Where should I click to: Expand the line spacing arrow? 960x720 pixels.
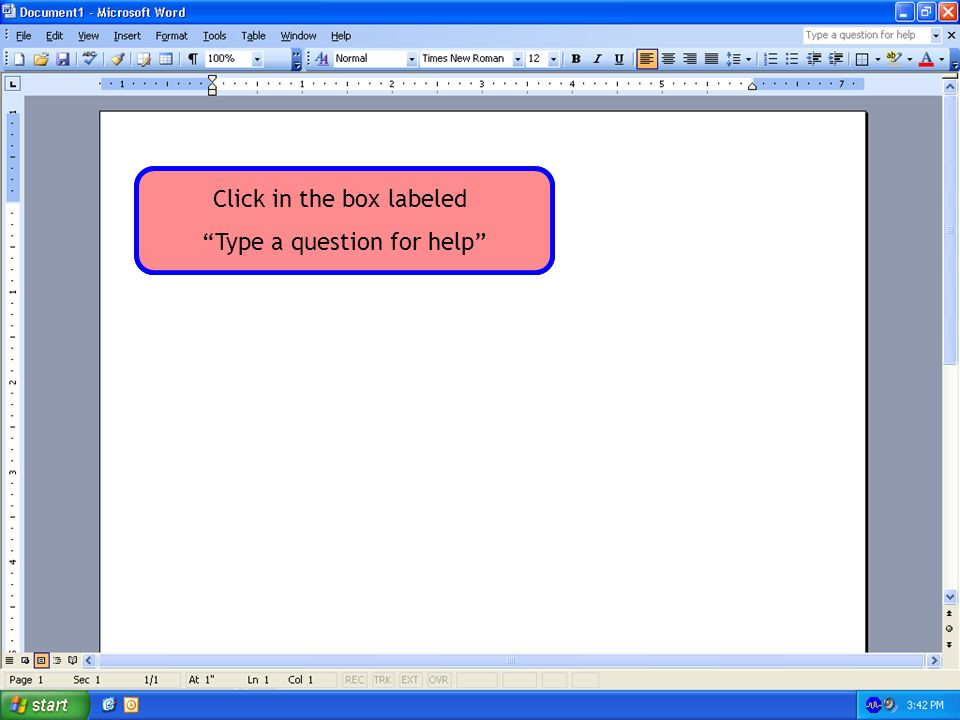748,59
